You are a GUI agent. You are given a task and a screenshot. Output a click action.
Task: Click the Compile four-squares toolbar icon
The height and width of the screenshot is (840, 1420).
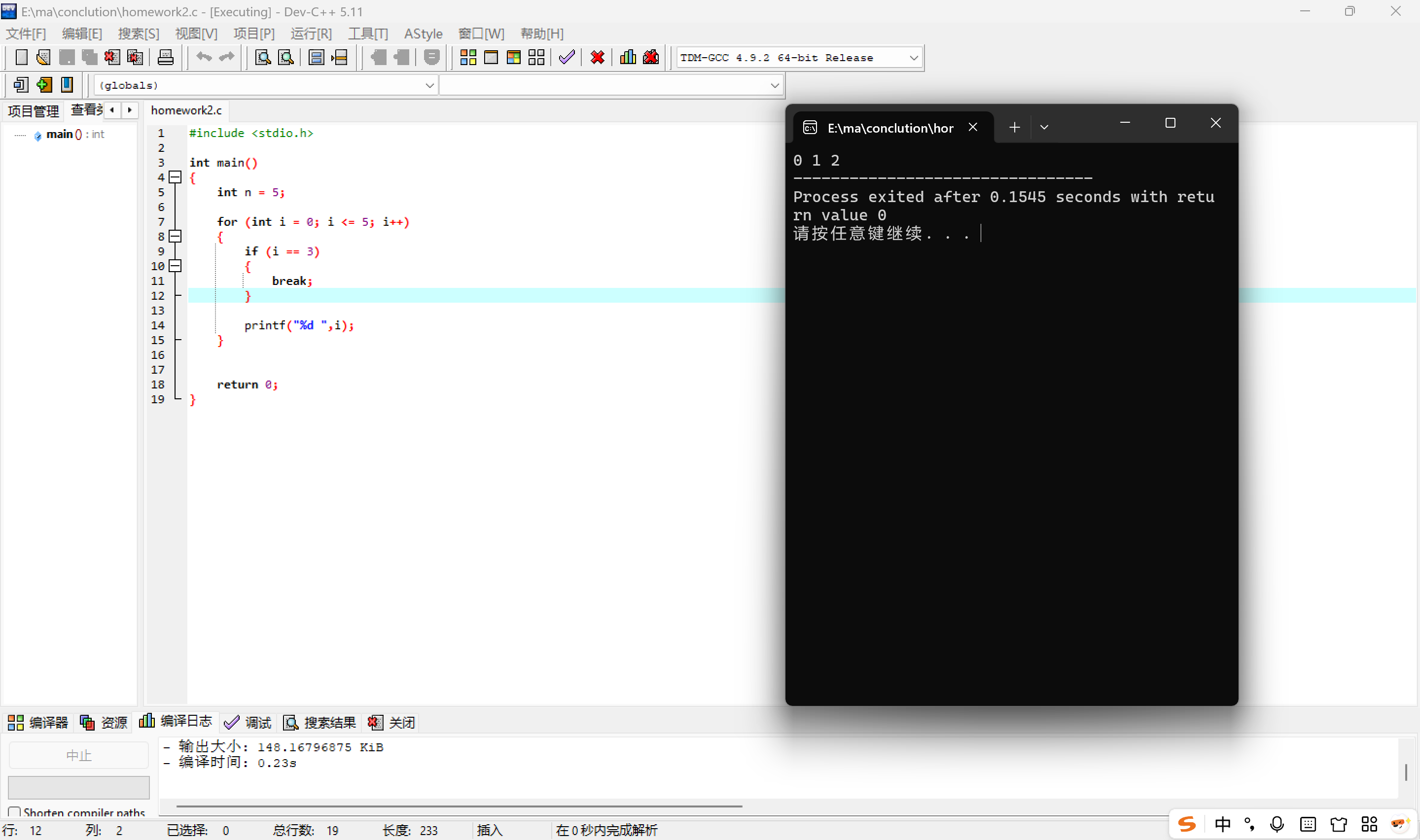tap(468, 57)
